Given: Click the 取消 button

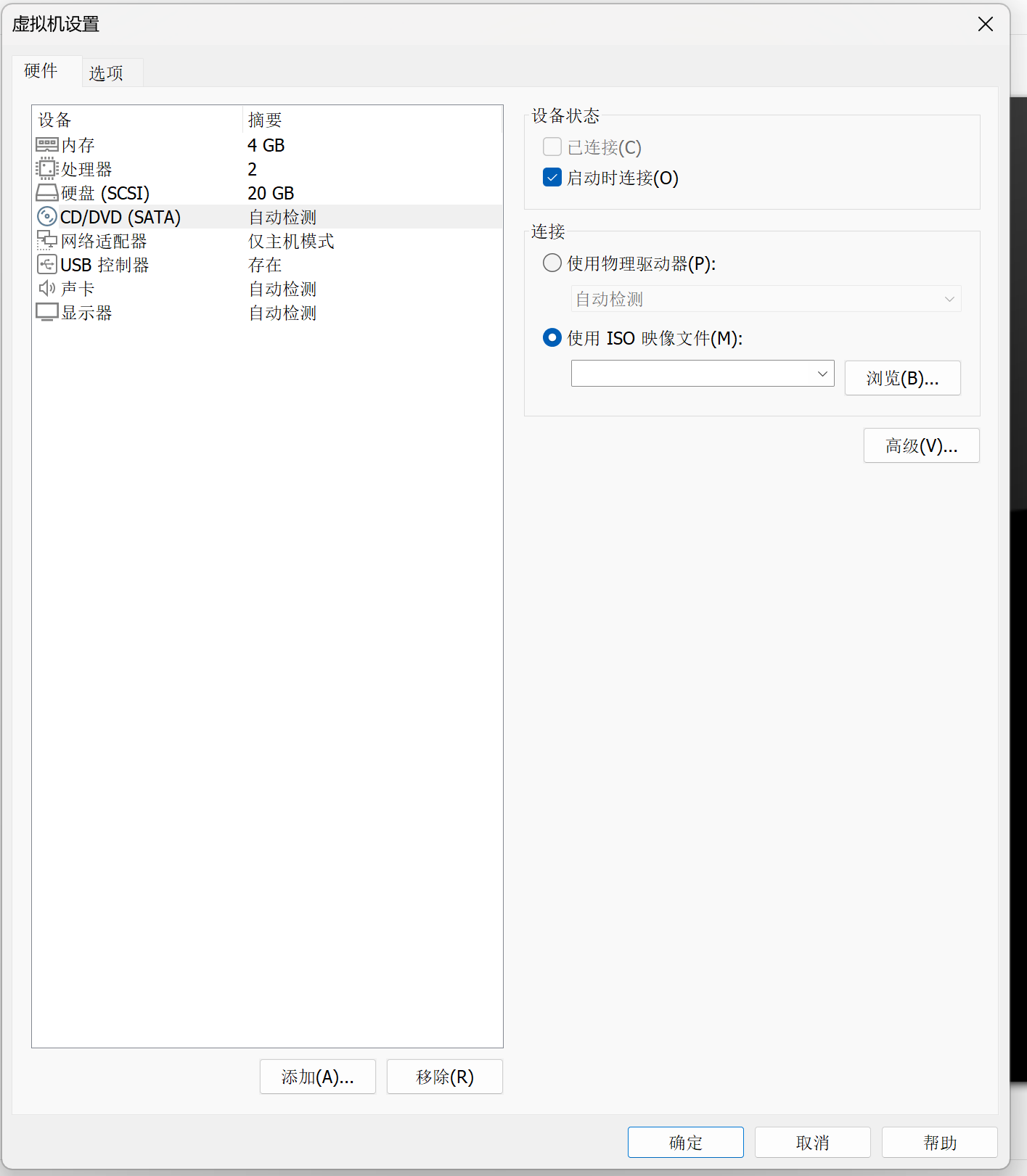Looking at the screenshot, I should pyautogui.click(x=813, y=1143).
